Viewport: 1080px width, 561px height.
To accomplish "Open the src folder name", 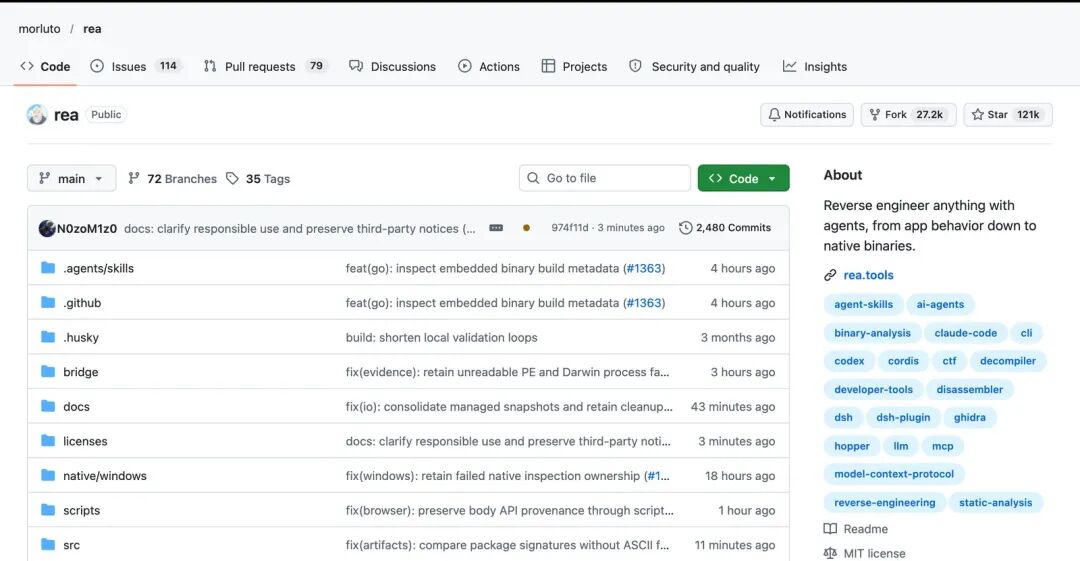I will click(x=72, y=544).
